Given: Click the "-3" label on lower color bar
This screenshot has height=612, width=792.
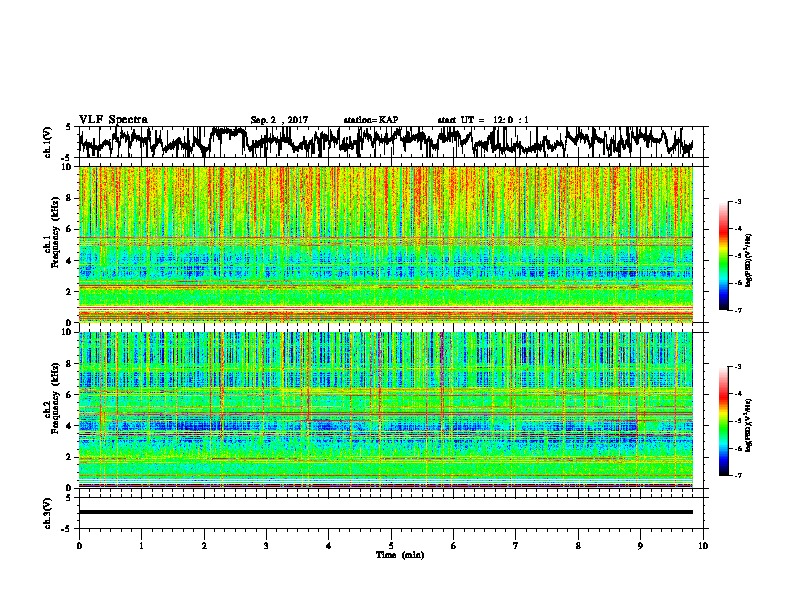Looking at the screenshot, I should click(x=738, y=367).
